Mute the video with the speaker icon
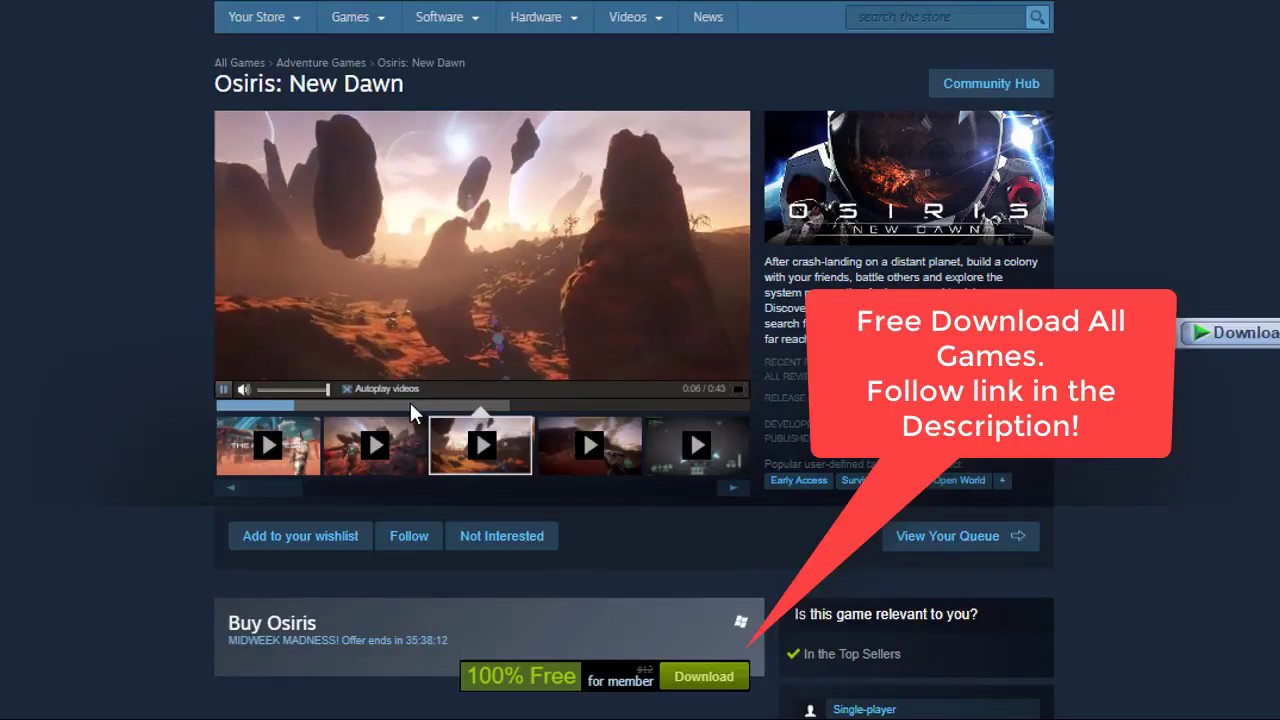This screenshot has width=1280, height=720. click(244, 389)
